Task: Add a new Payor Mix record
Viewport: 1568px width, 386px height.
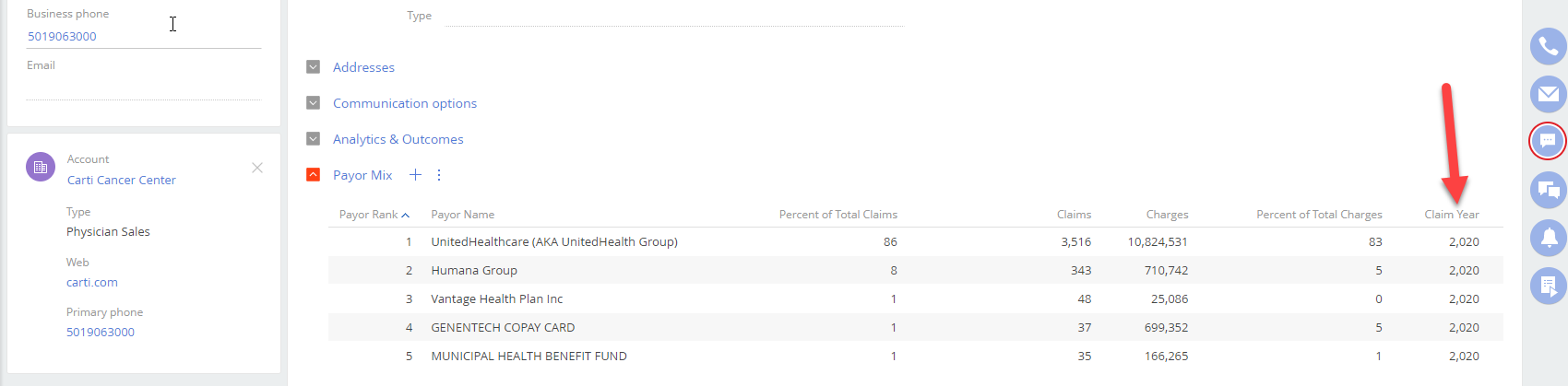Action: (x=415, y=175)
